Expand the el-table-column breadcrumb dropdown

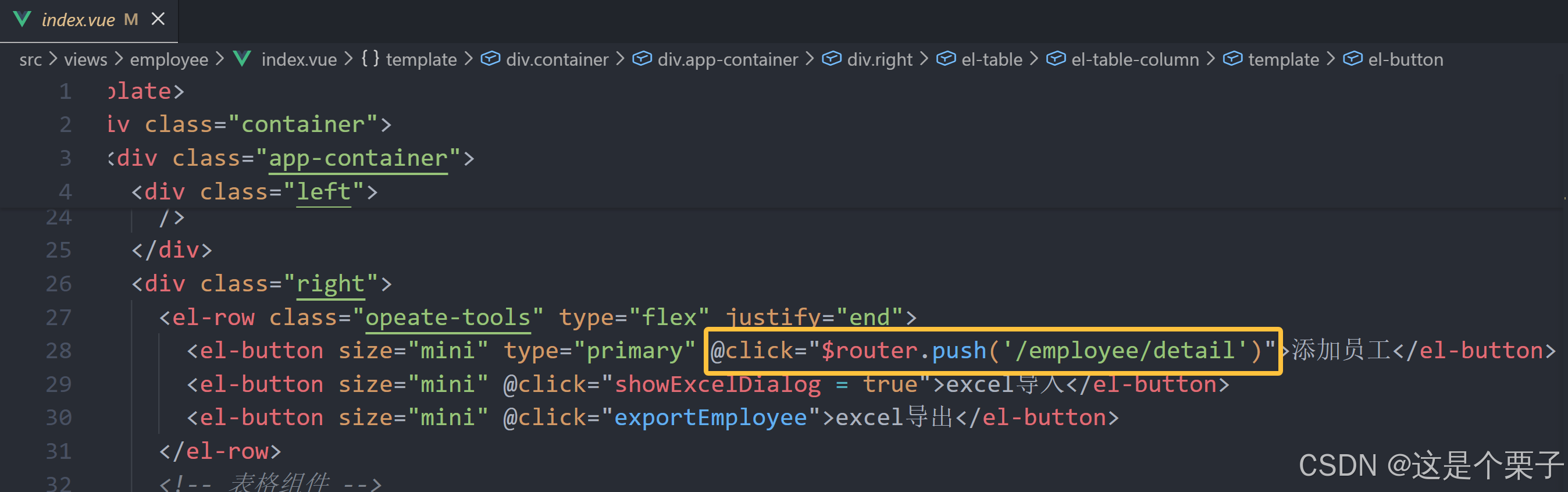[1135, 60]
